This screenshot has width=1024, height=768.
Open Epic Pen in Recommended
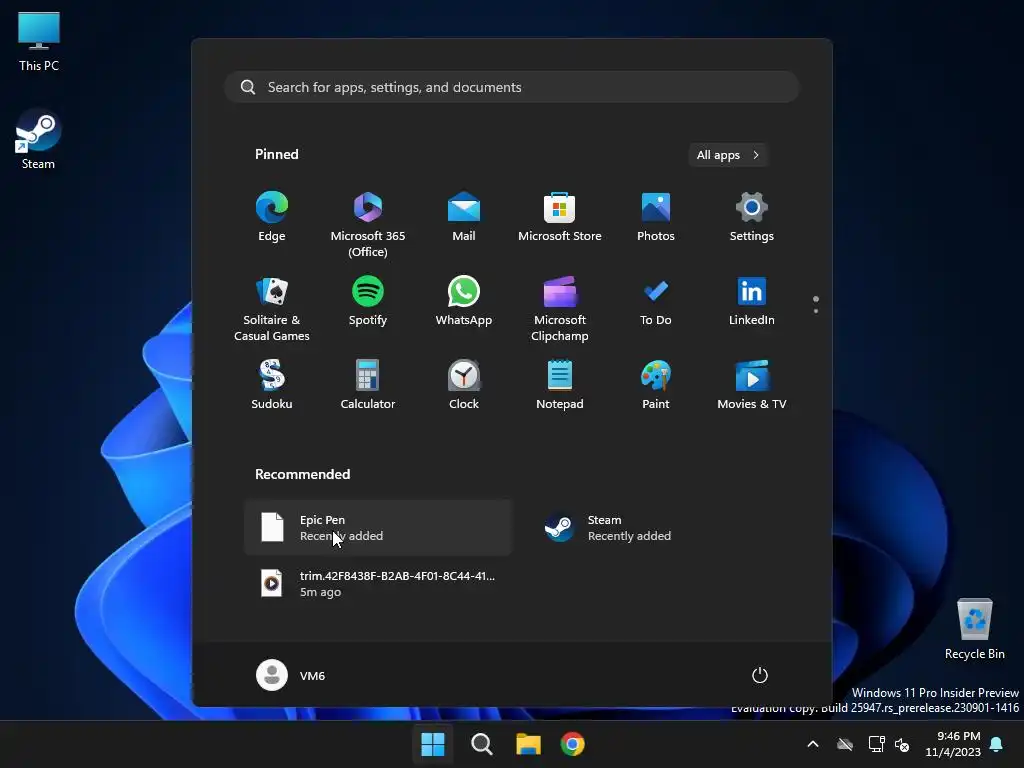(x=378, y=528)
